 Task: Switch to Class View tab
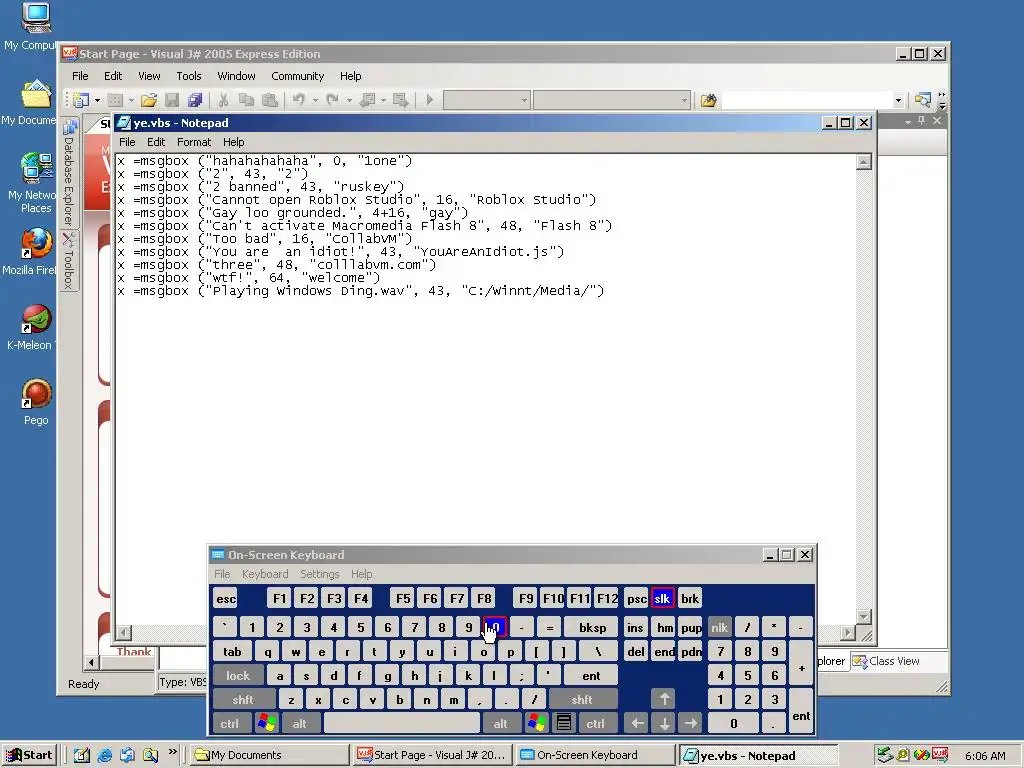click(x=886, y=661)
